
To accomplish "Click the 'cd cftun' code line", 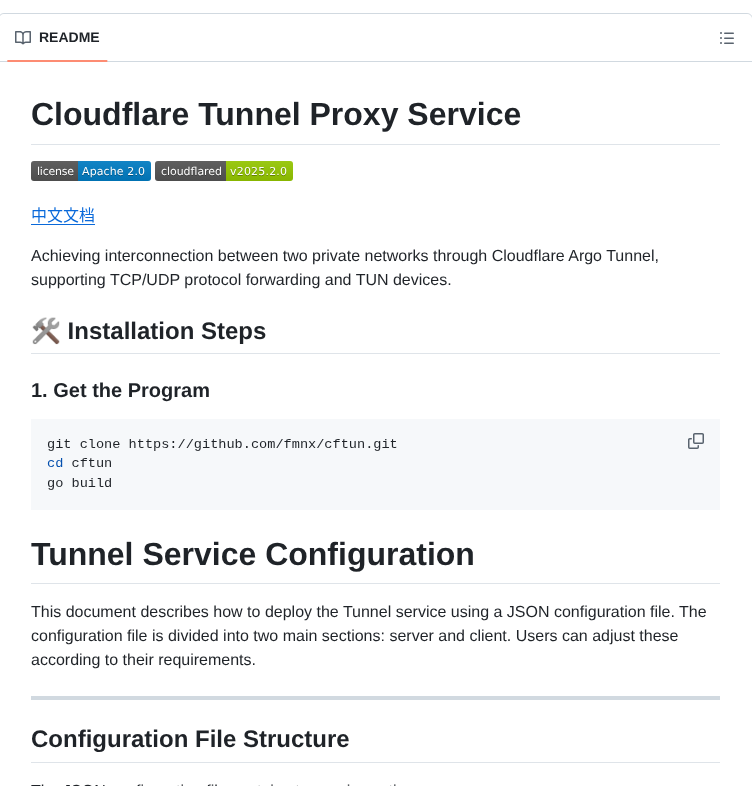I will click(79, 463).
